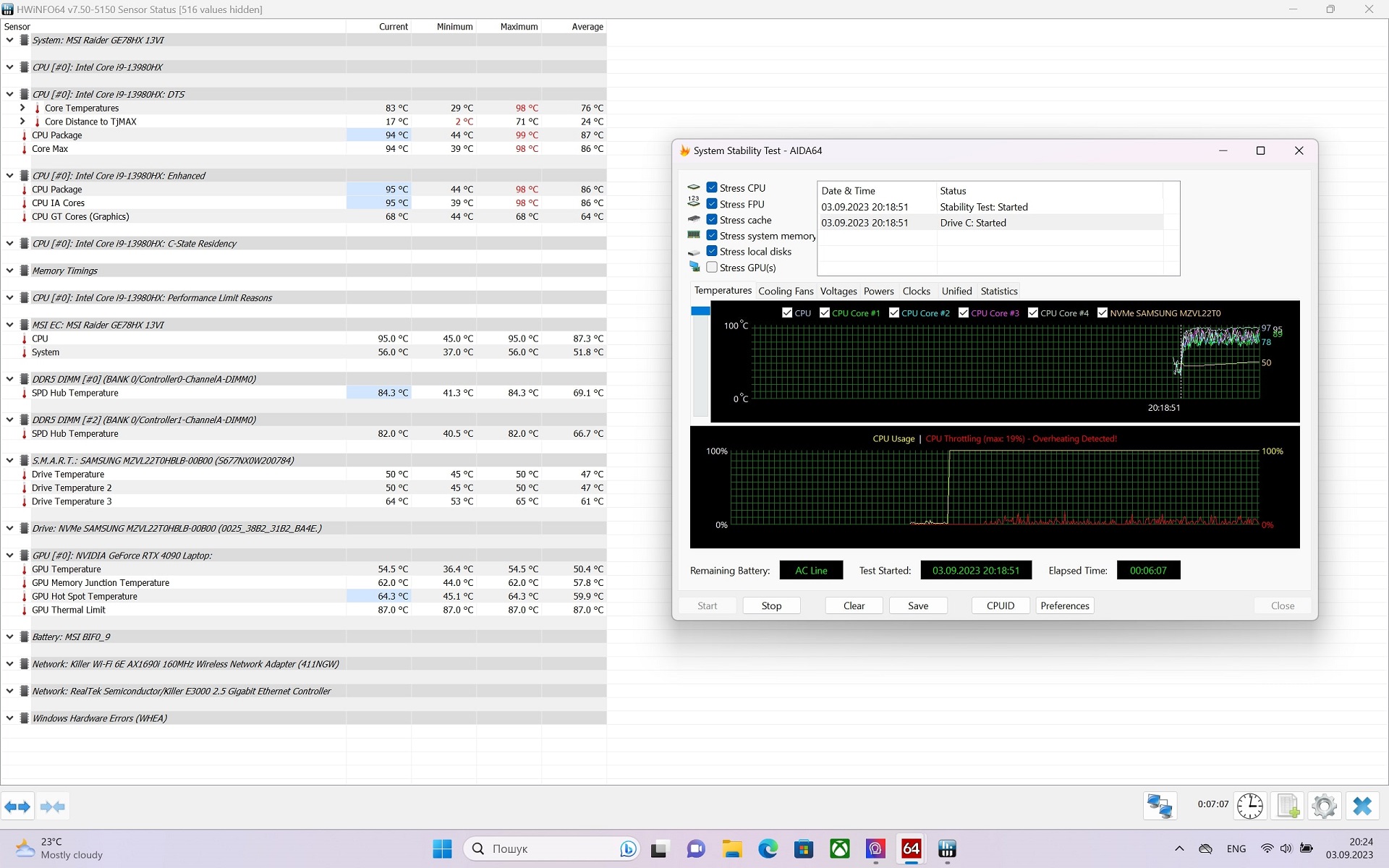Screen dimensions: 1389x868
Task: Uncheck NVMe SAMSUNG MZVL22T0 graph checkbox
Action: pyautogui.click(x=1103, y=313)
